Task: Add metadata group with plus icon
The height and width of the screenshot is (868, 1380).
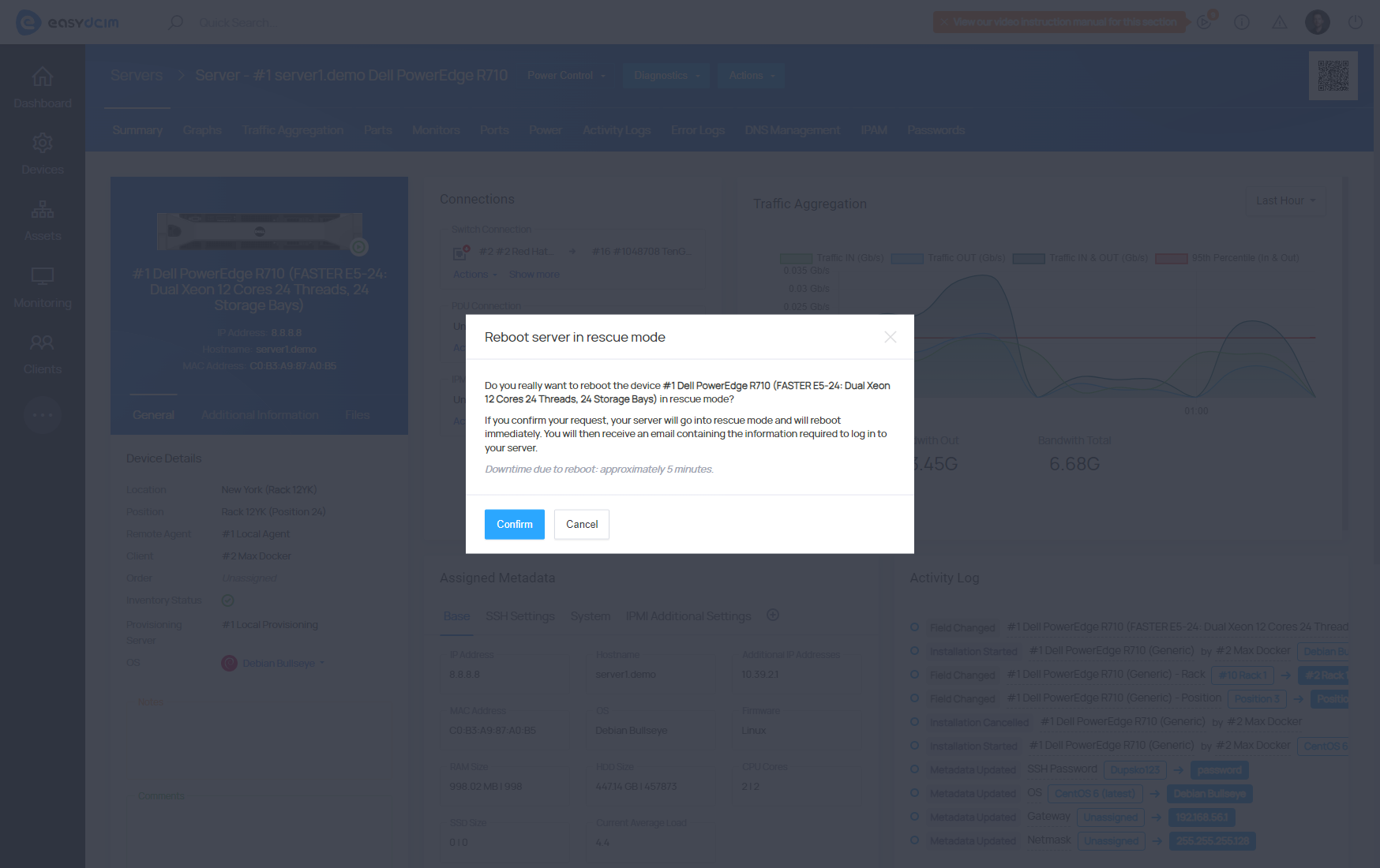Action: [x=773, y=615]
